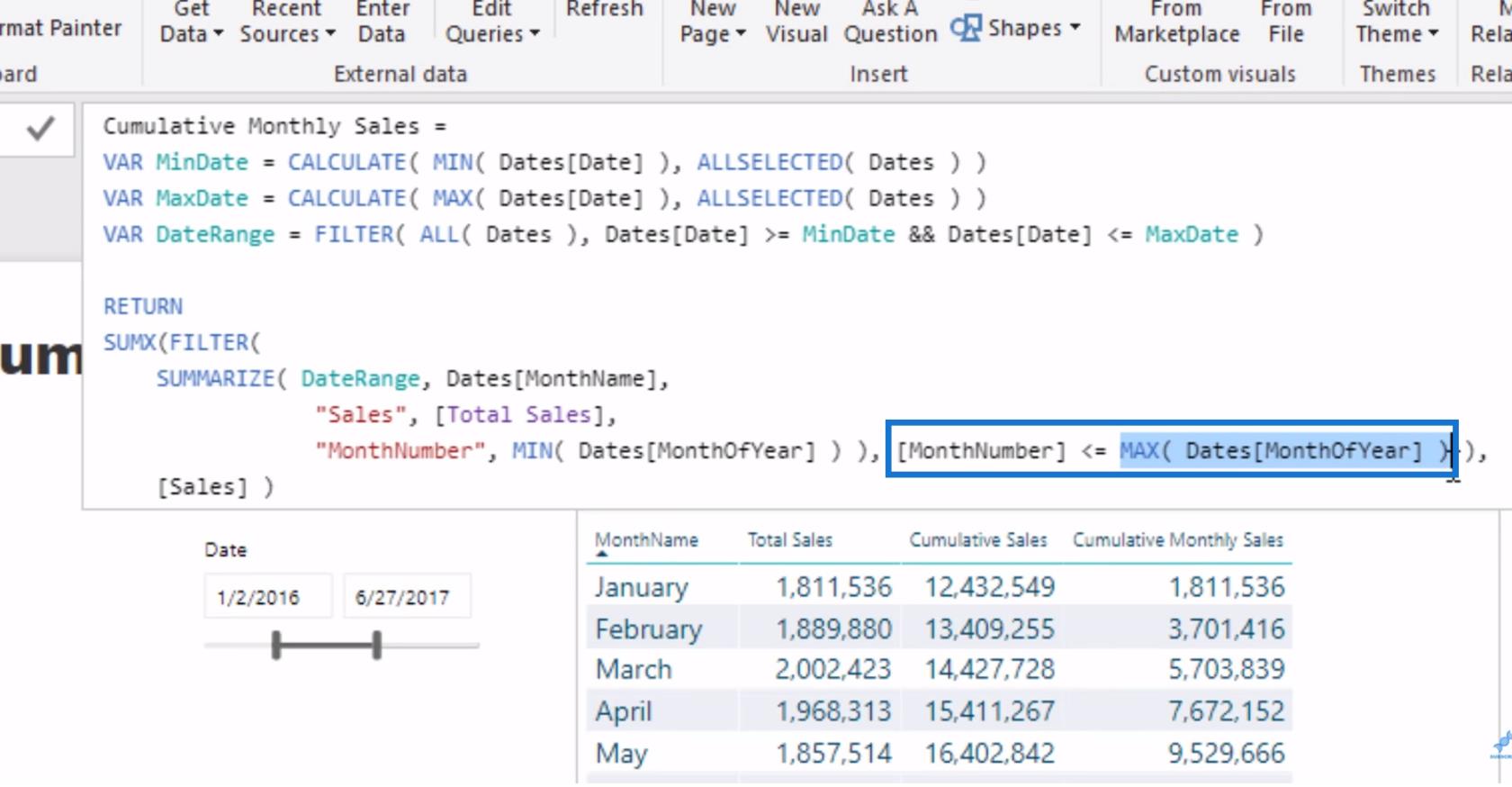1512x787 pixels.
Task: Open the Switch Theme dropdown
Action: [x=1397, y=23]
